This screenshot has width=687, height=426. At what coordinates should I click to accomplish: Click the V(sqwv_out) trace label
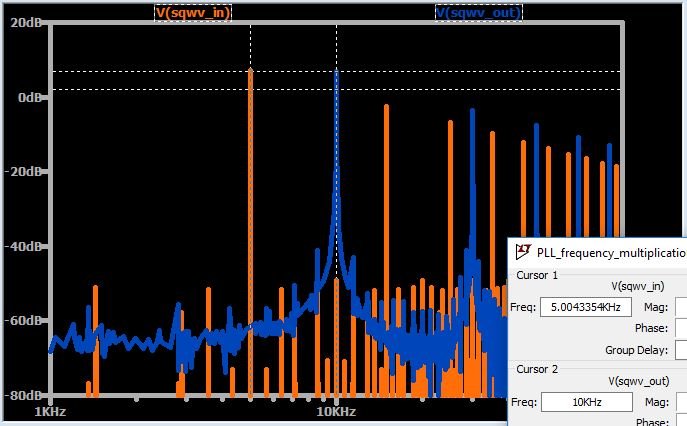coord(478,12)
